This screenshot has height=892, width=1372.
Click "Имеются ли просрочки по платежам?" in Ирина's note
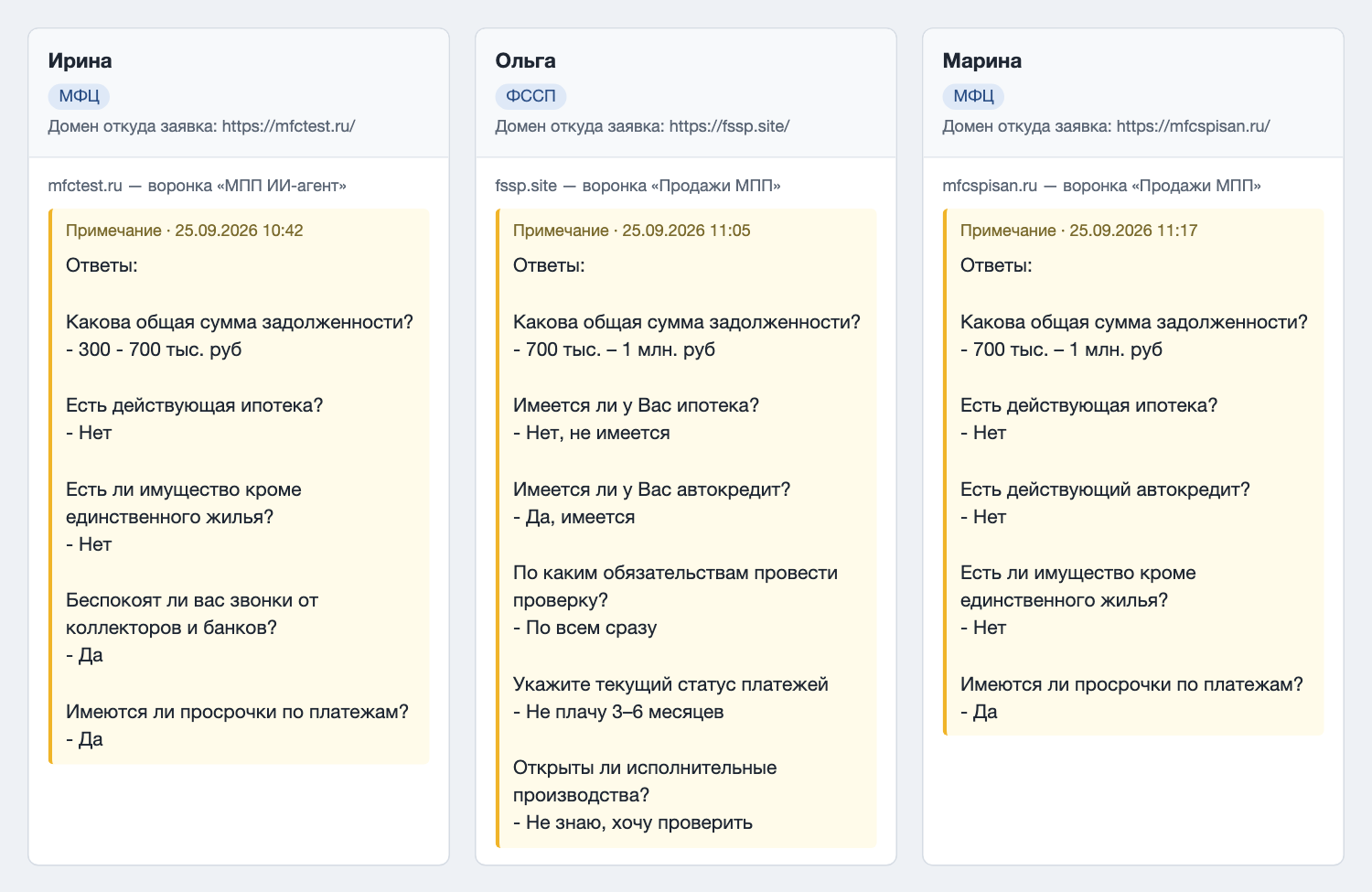click(x=237, y=712)
